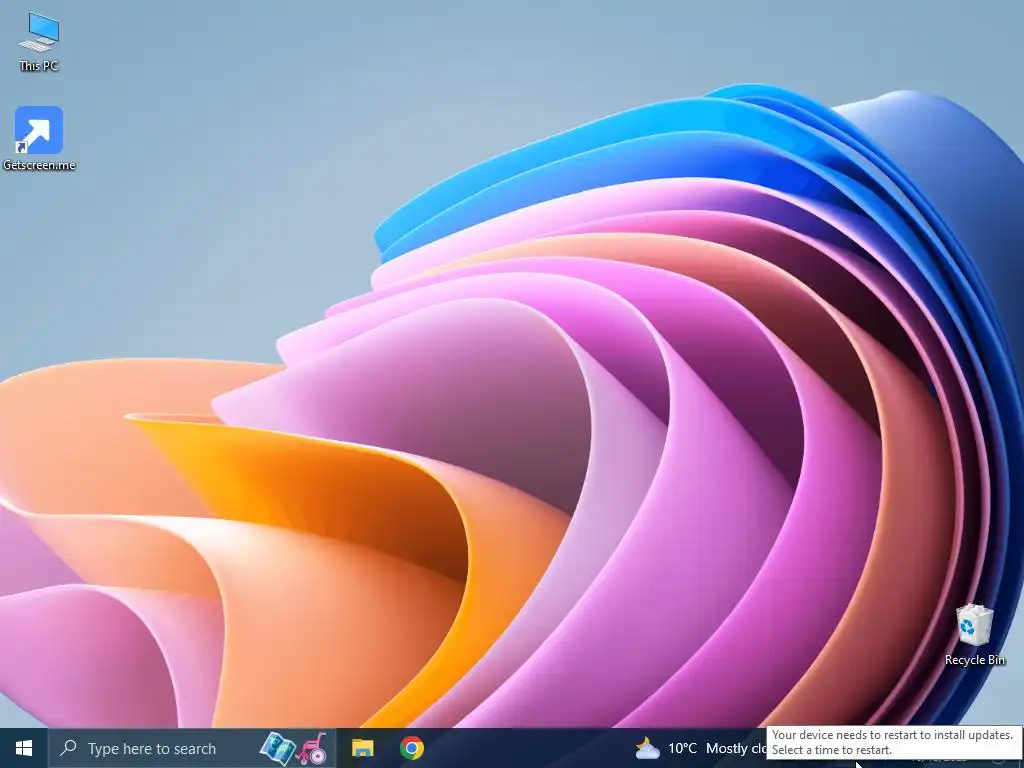
Task: Open the search highlights map and wheelchair icon
Action: click(293, 748)
